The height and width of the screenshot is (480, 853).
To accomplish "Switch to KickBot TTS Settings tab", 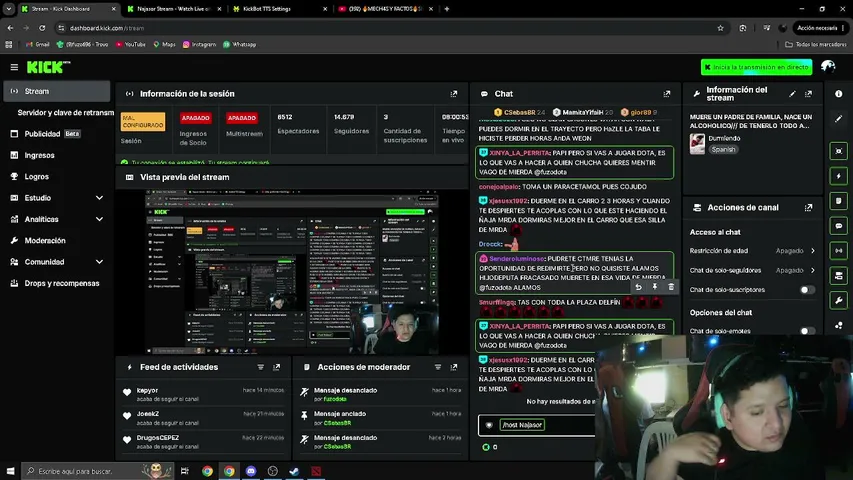I will (279, 9).
